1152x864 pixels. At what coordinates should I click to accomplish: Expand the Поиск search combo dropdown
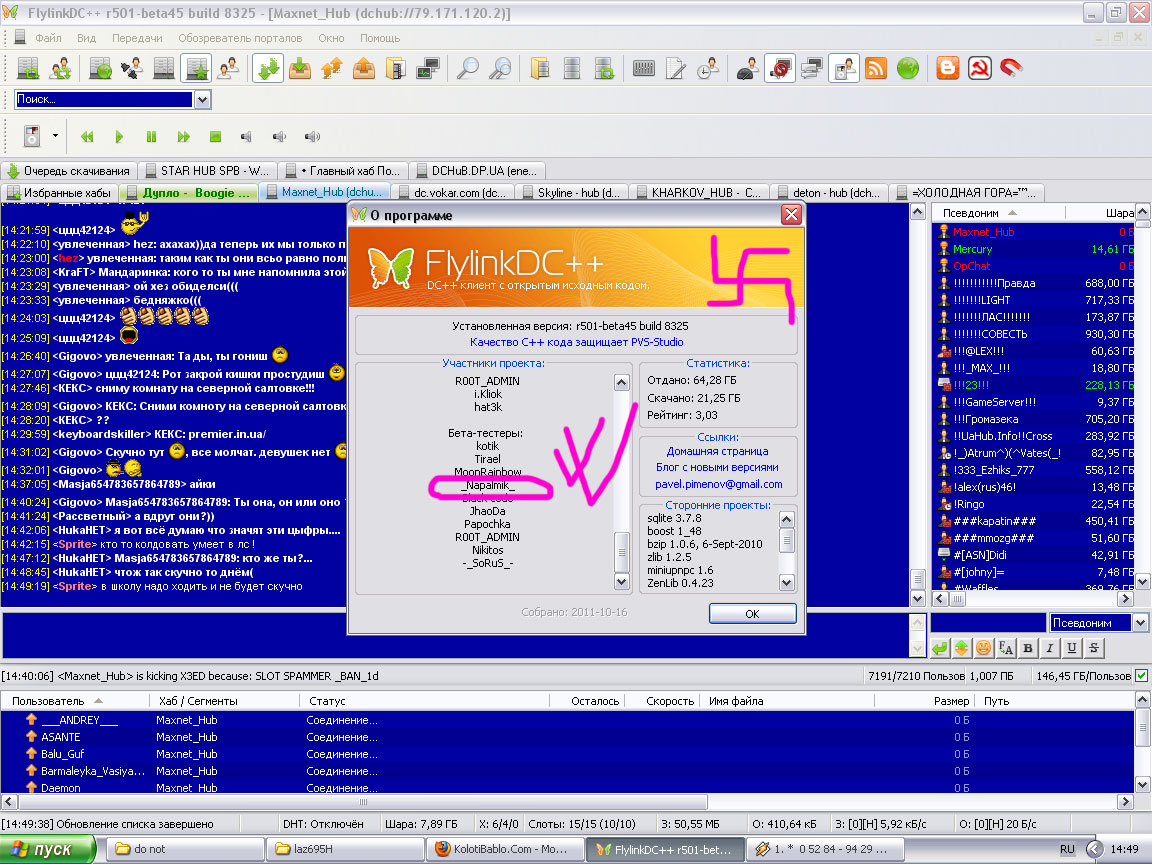click(203, 99)
